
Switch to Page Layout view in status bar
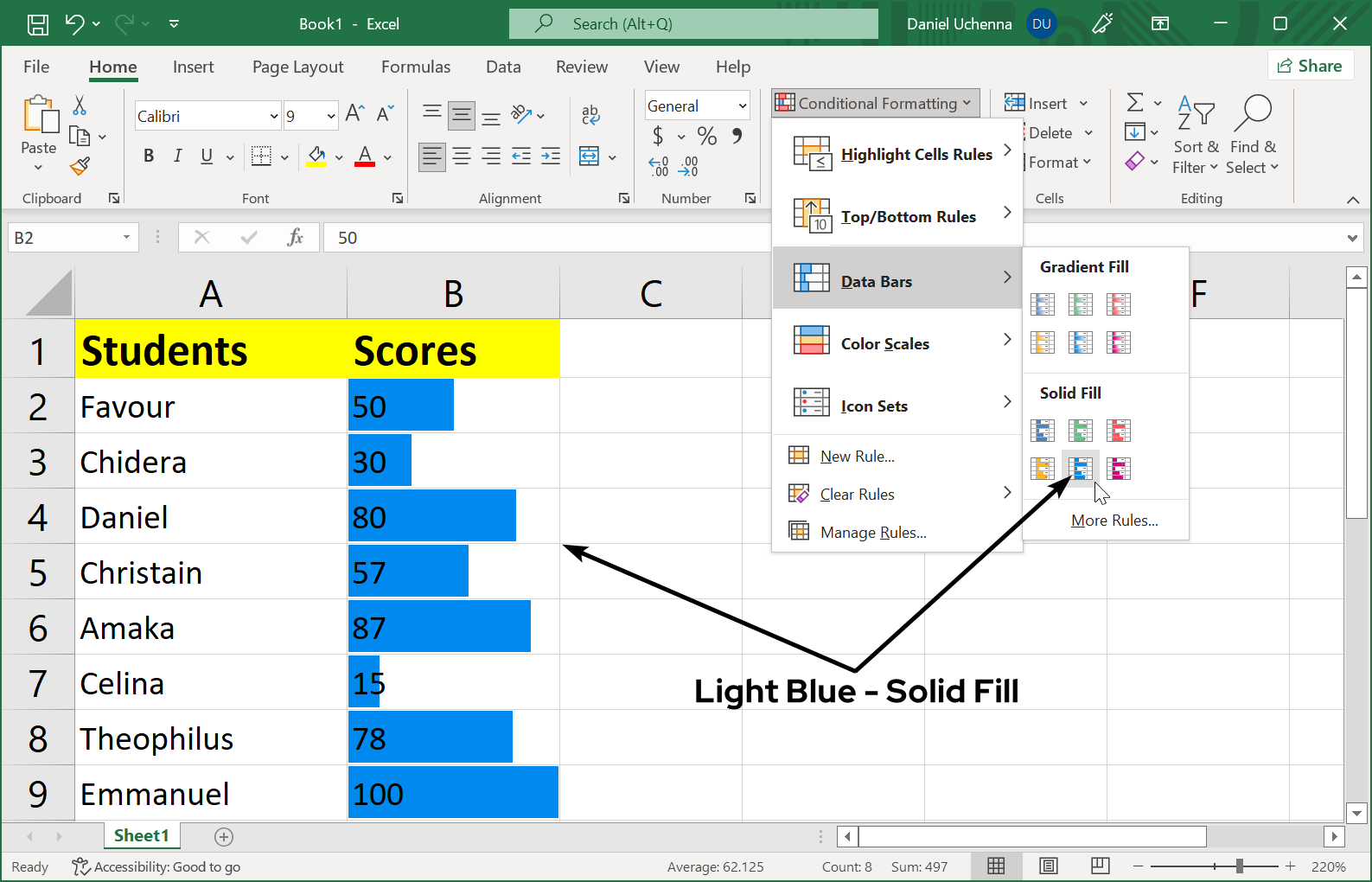tap(1049, 866)
